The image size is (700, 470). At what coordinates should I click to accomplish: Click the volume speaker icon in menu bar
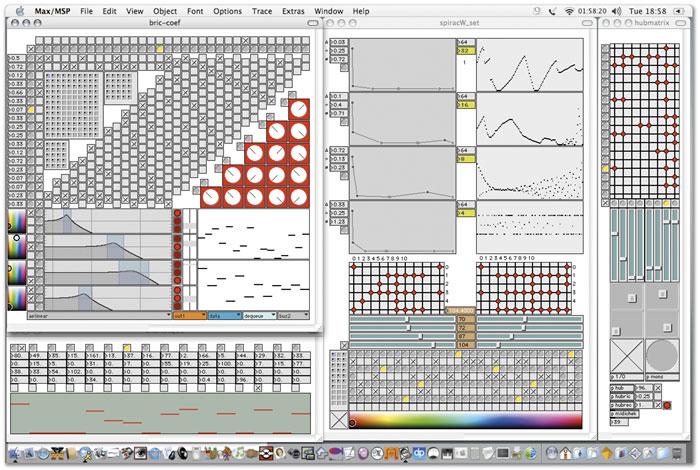(x=617, y=11)
